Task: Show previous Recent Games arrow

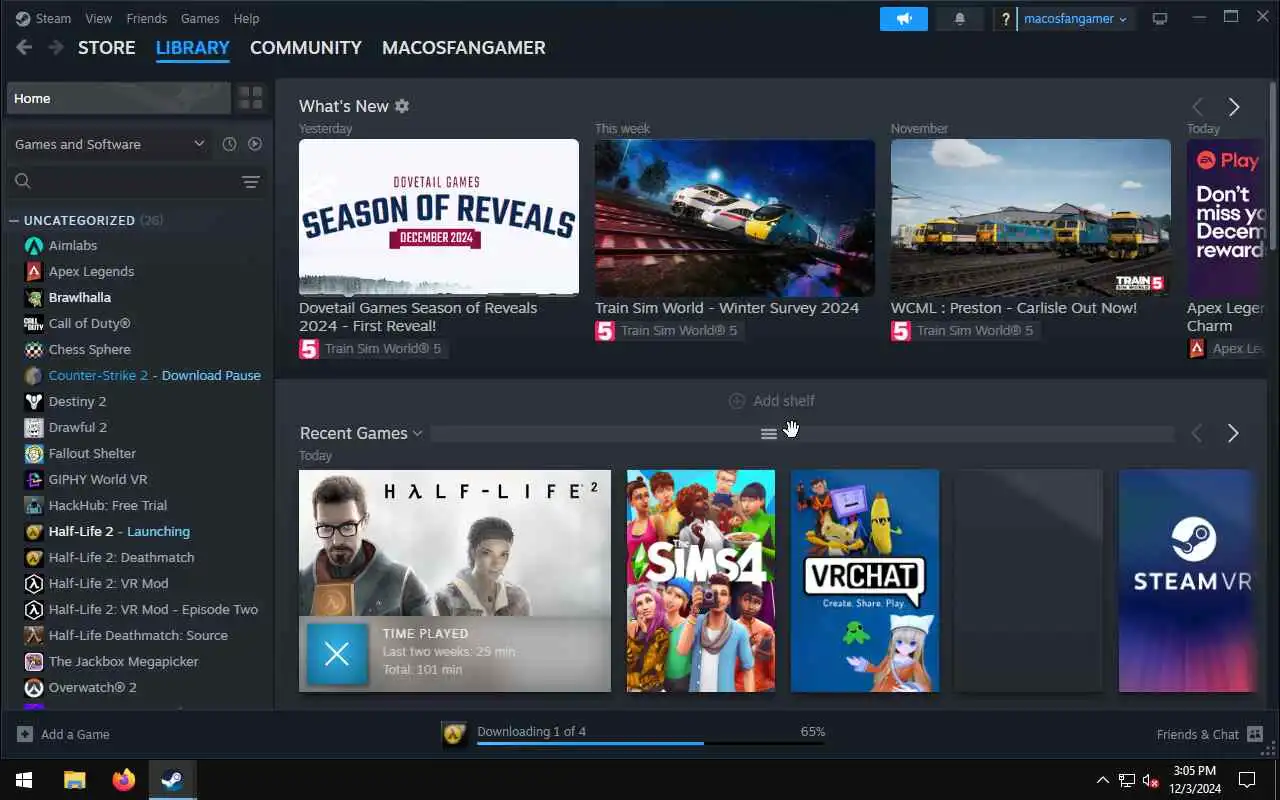Action: click(x=1196, y=433)
